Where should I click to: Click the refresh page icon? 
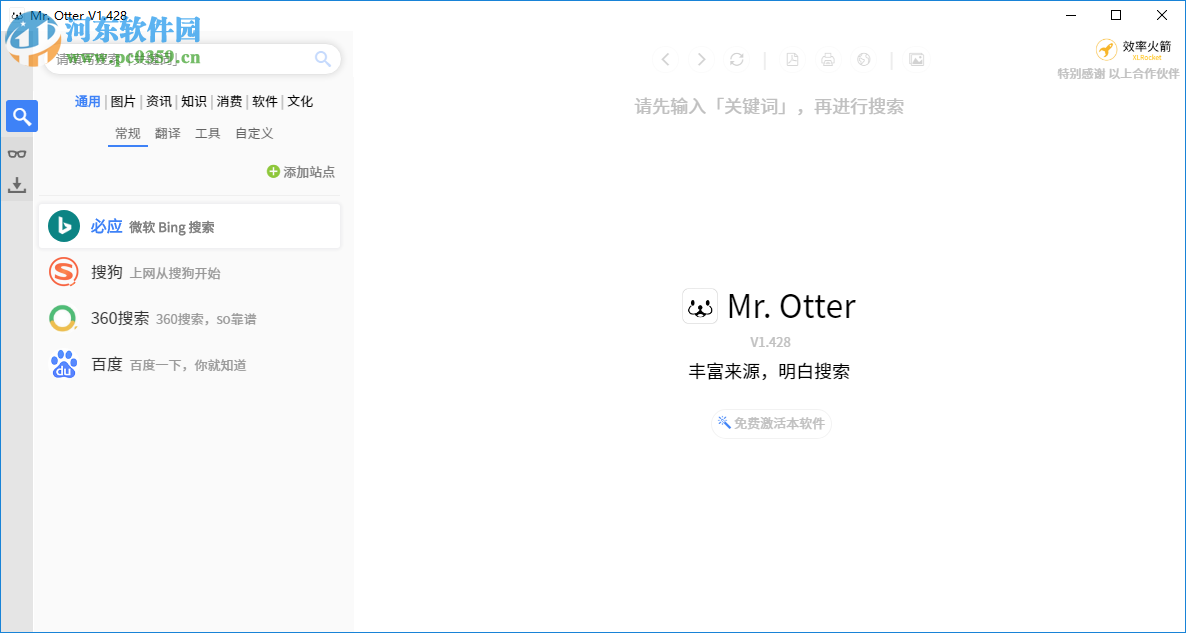pyautogui.click(x=737, y=59)
